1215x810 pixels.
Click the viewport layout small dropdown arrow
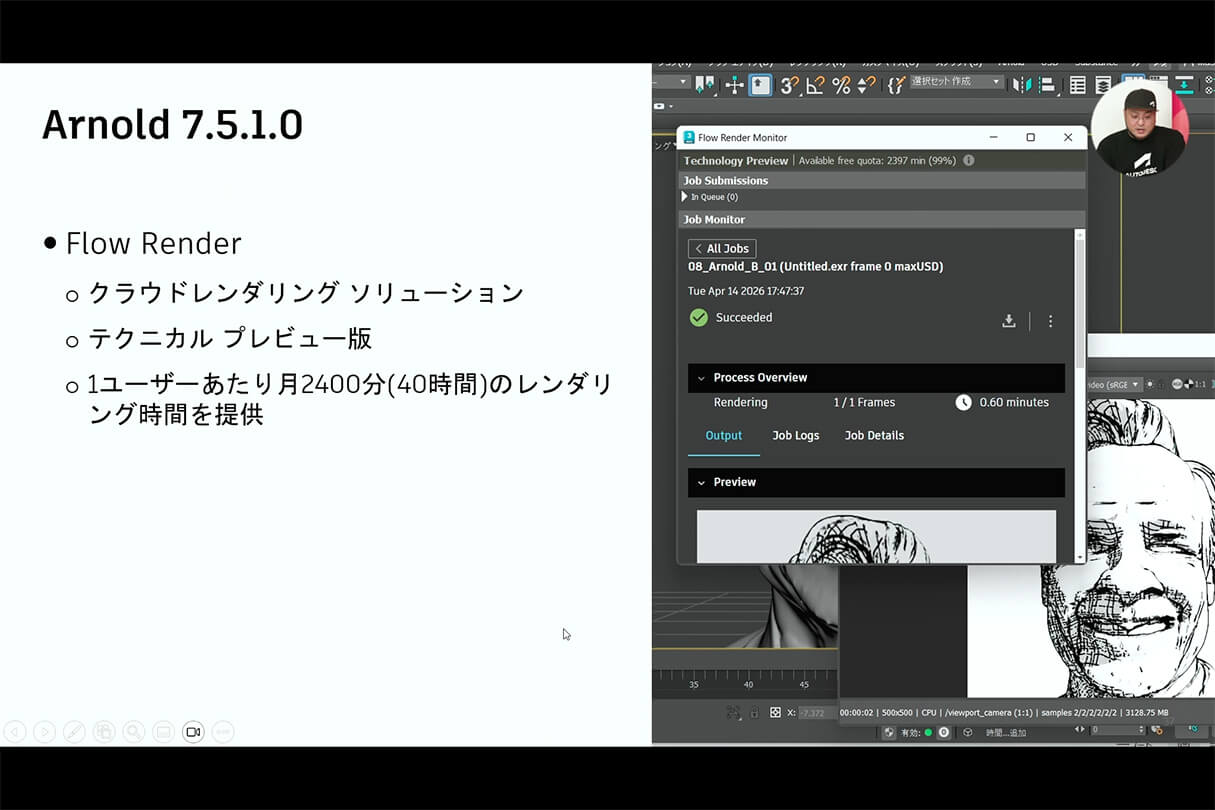click(x=670, y=106)
